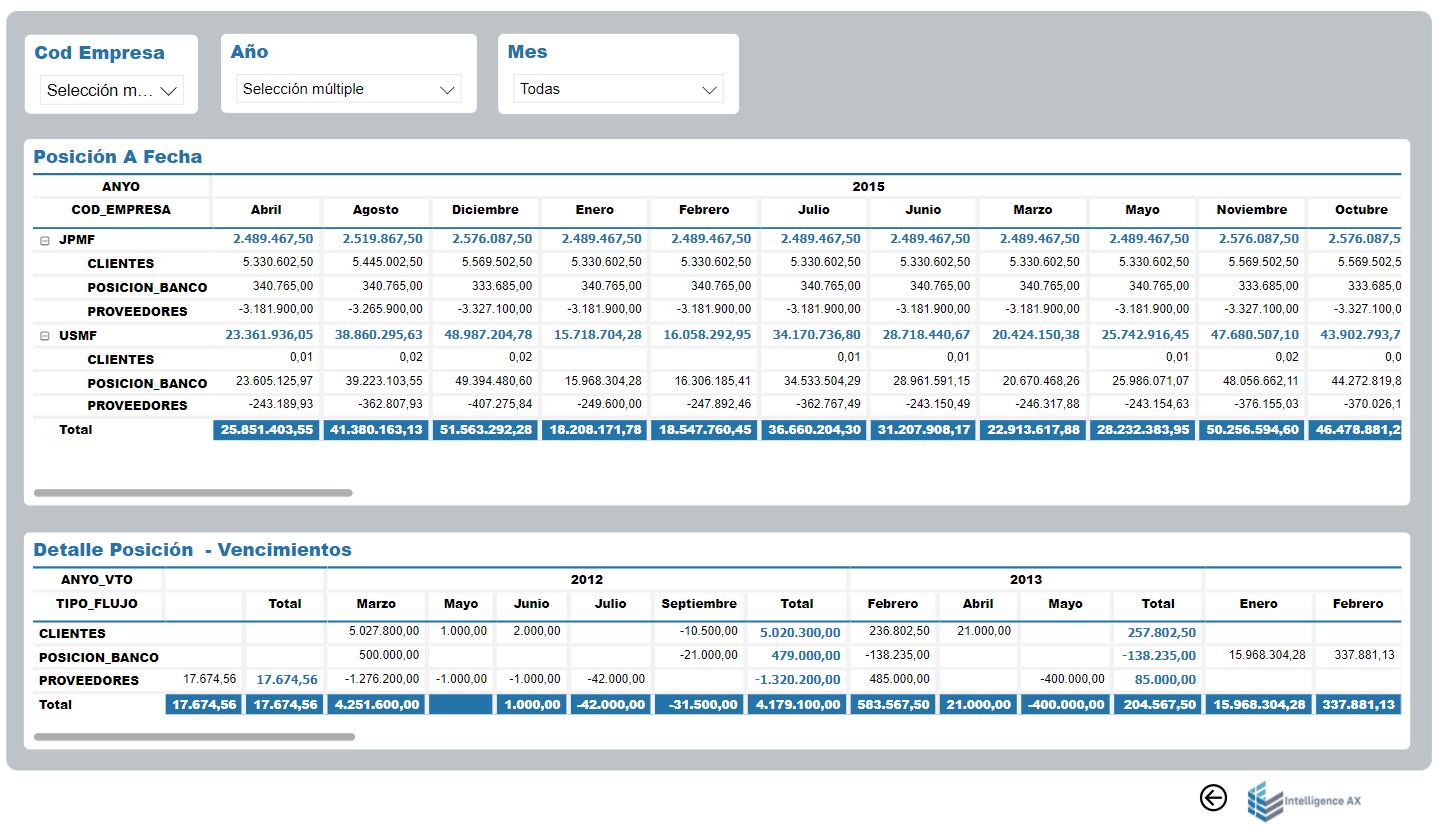
Task: Click the COD_EMPRESA header cell
Action: tap(121, 210)
